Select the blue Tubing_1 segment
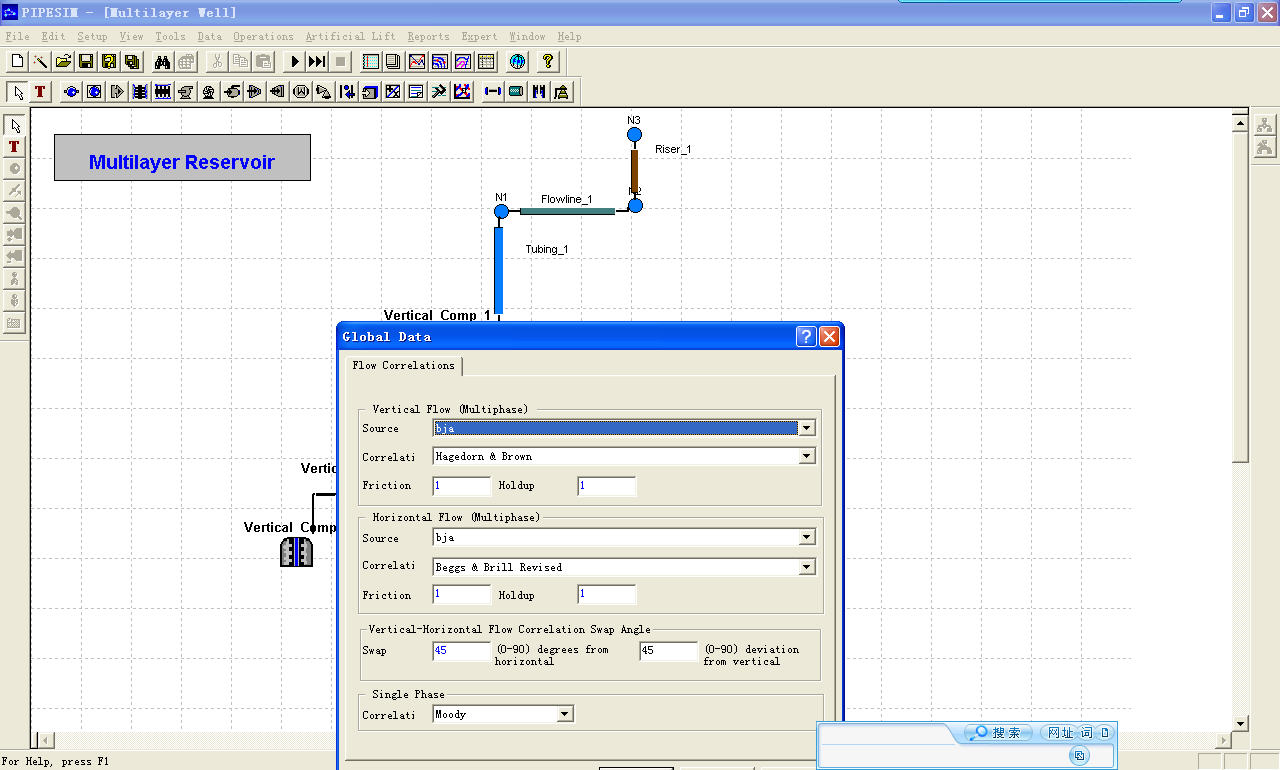Image resolution: width=1280 pixels, height=770 pixels. 498,270
